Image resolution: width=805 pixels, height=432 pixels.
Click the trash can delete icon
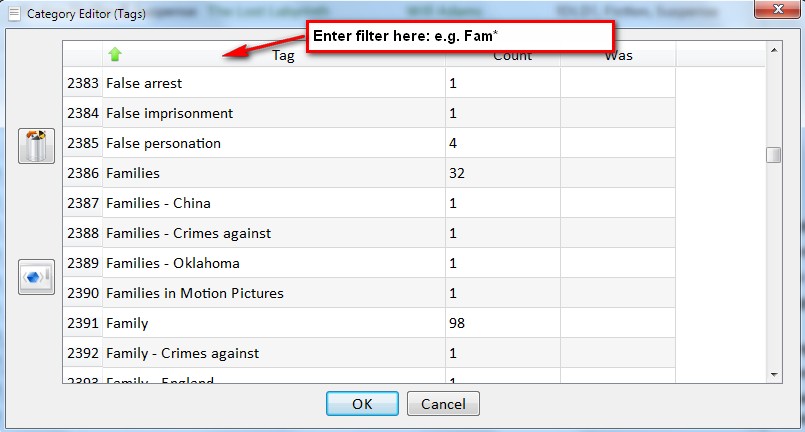click(x=36, y=146)
